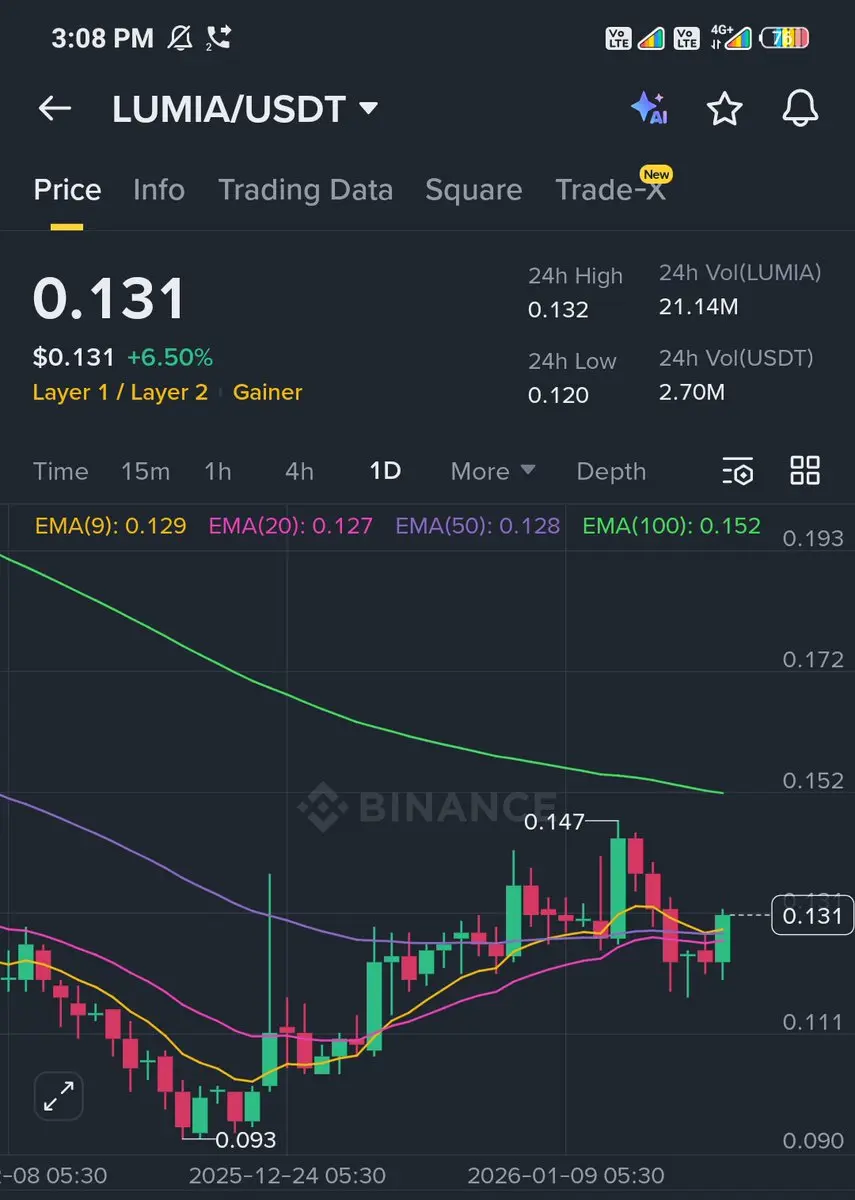Switch to the Price tab
This screenshot has height=1200, width=855.
click(x=67, y=190)
